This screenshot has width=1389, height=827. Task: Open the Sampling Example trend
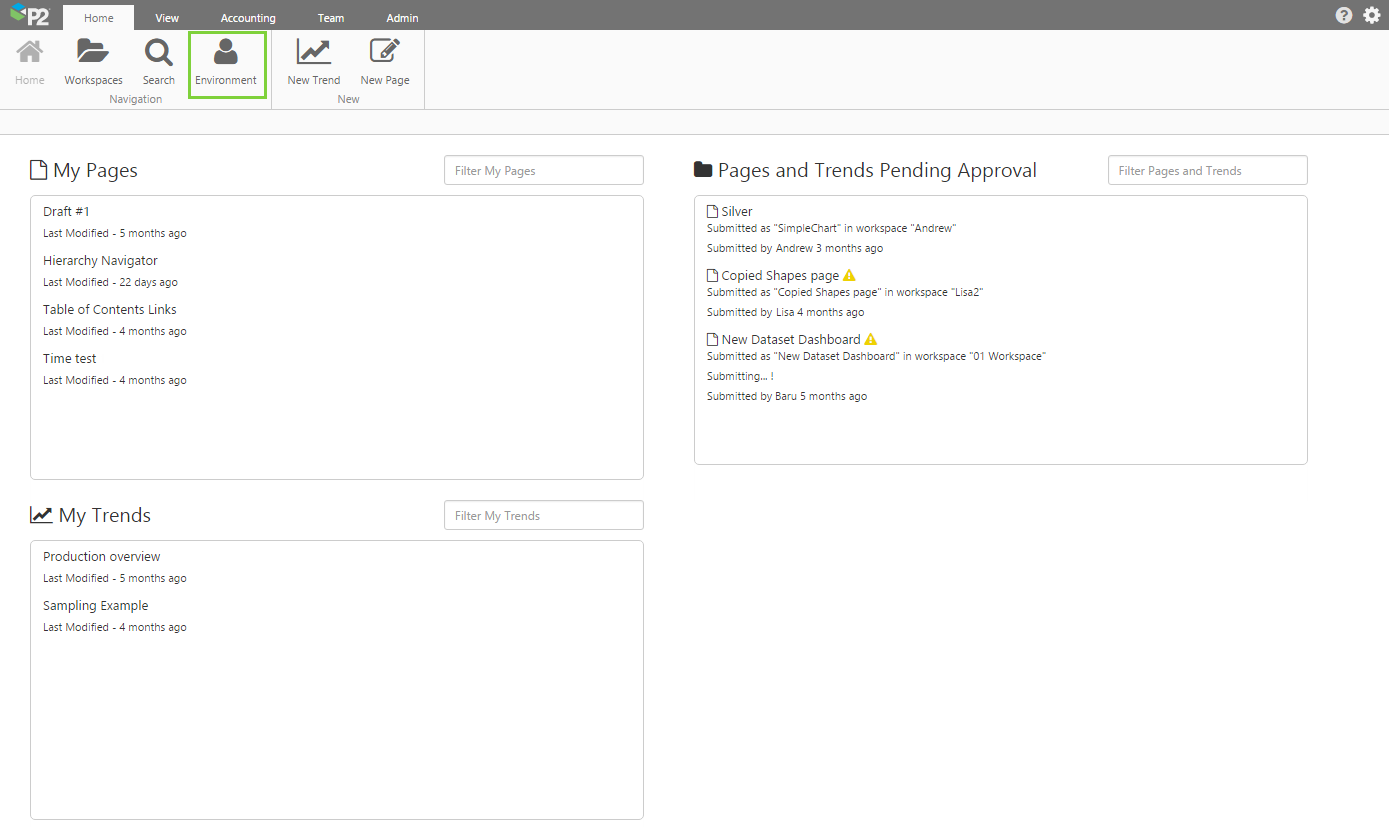pyautogui.click(x=96, y=606)
